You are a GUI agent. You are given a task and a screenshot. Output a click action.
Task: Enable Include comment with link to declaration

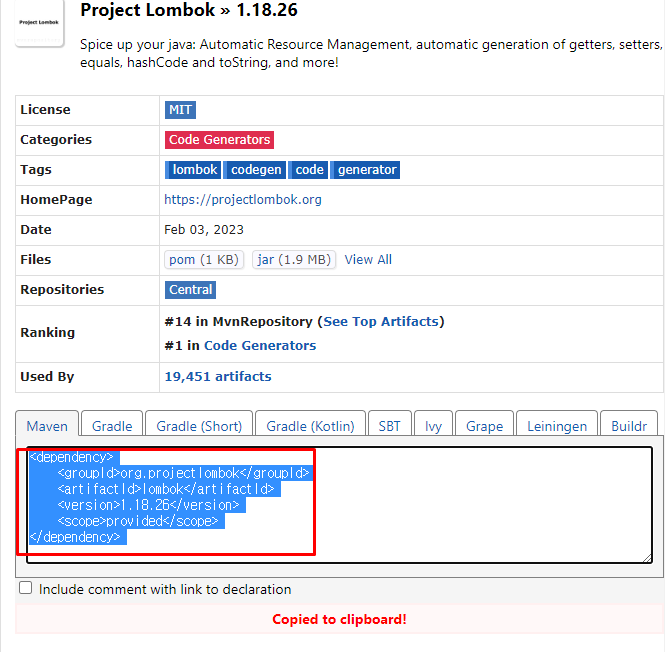coord(25,588)
